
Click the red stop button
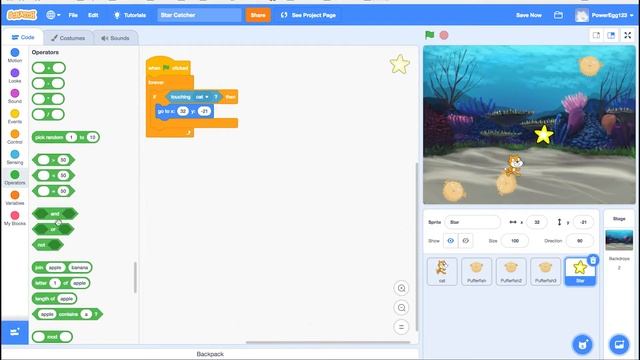point(444,35)
